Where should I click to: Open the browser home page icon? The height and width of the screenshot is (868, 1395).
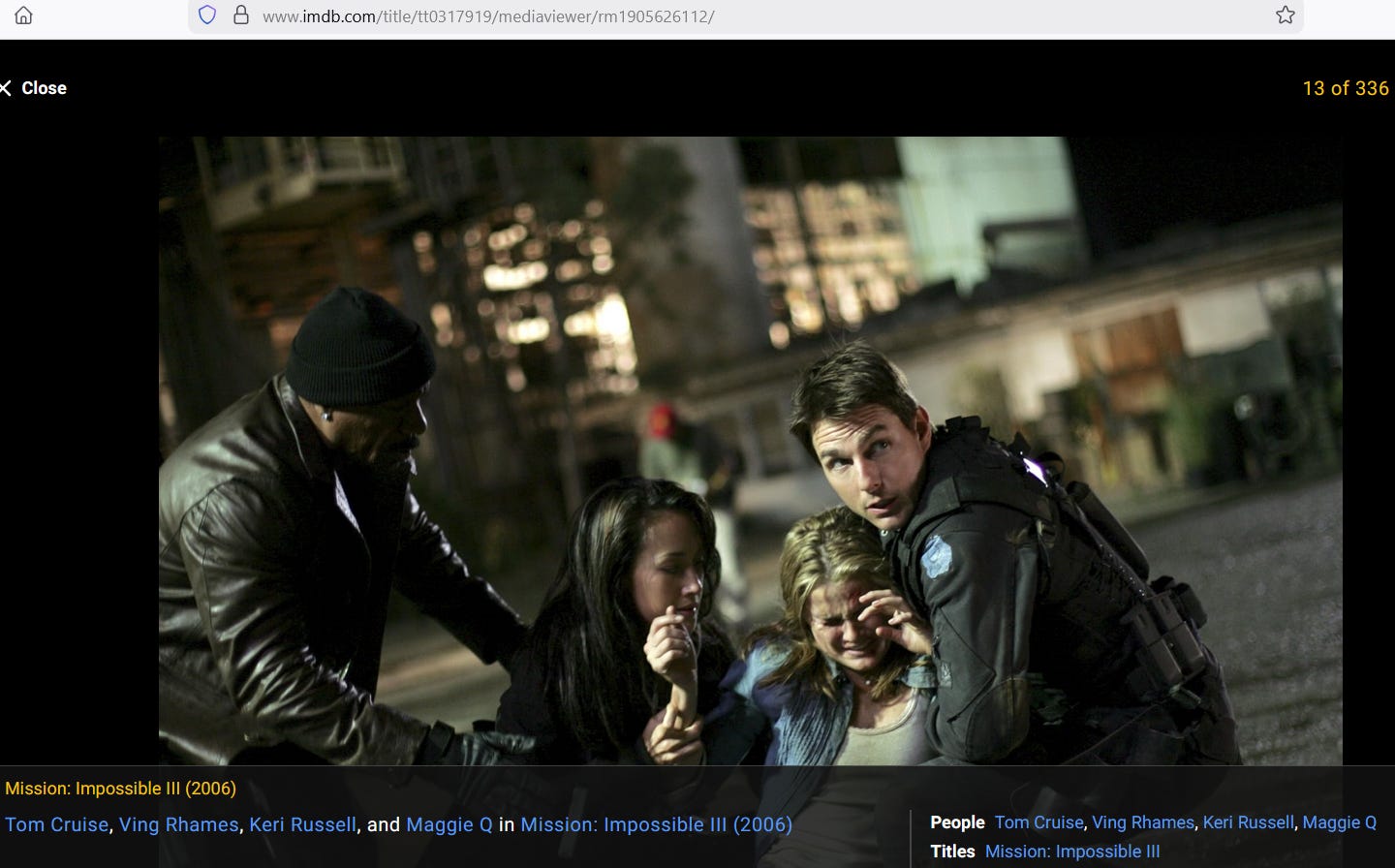click(23, 15)
